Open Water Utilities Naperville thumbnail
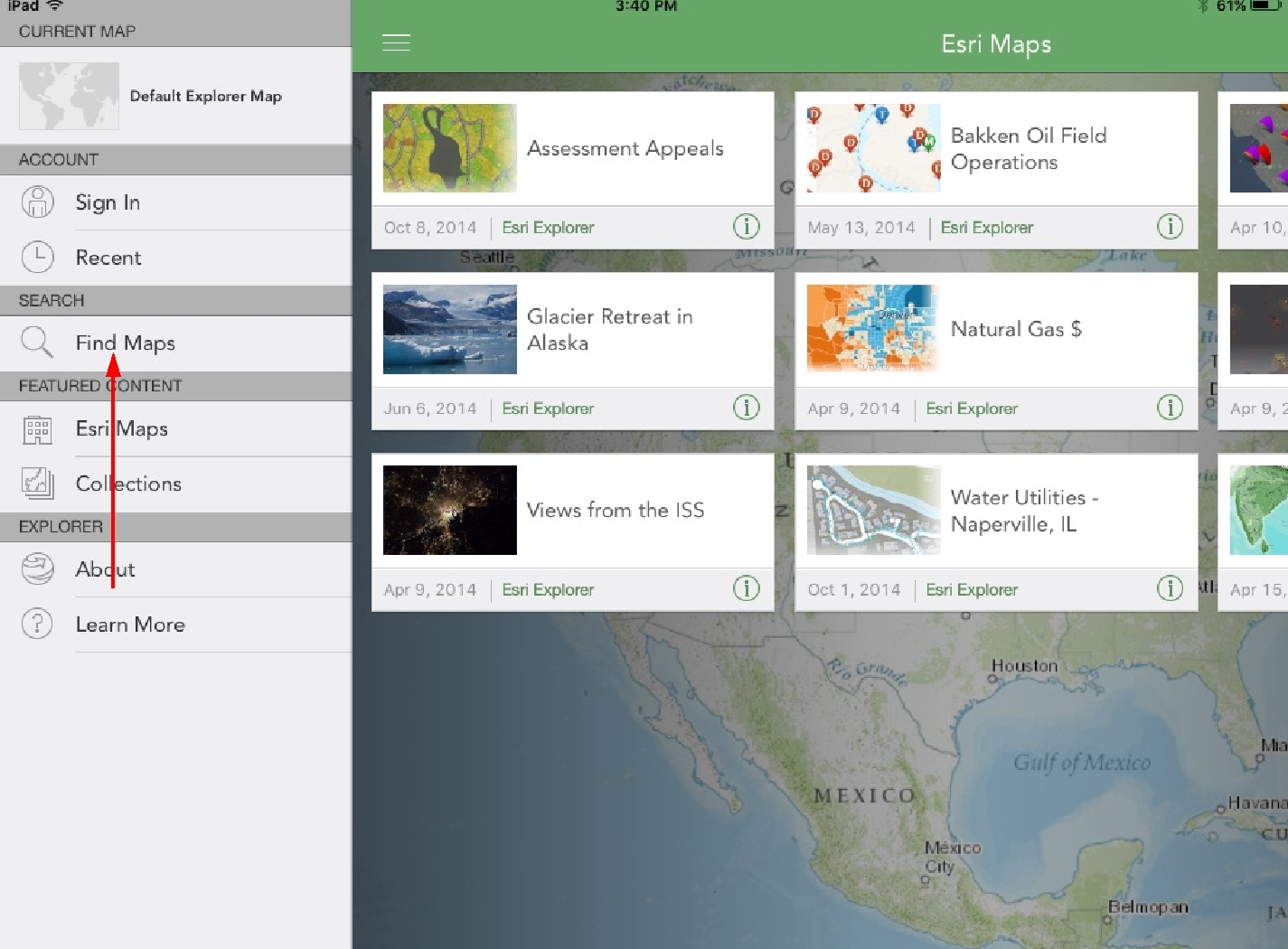The height and width of the screenshot is (949, 1288). click(x=873, y=510)
